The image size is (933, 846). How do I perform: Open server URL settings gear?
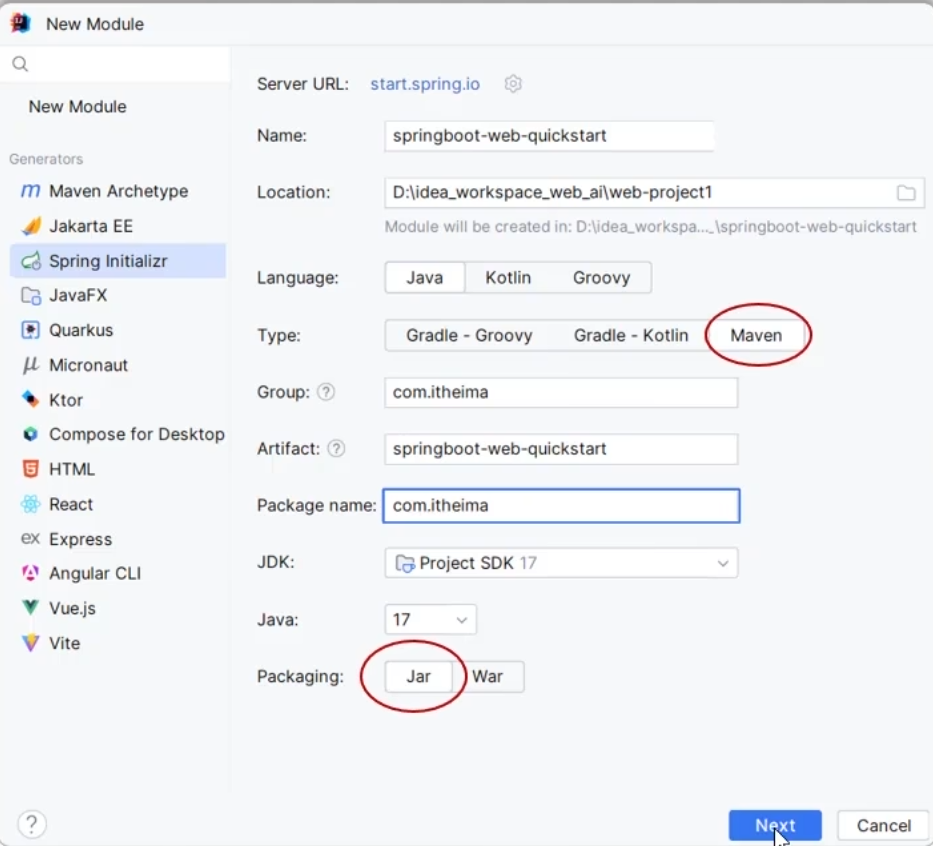[513, 84]
